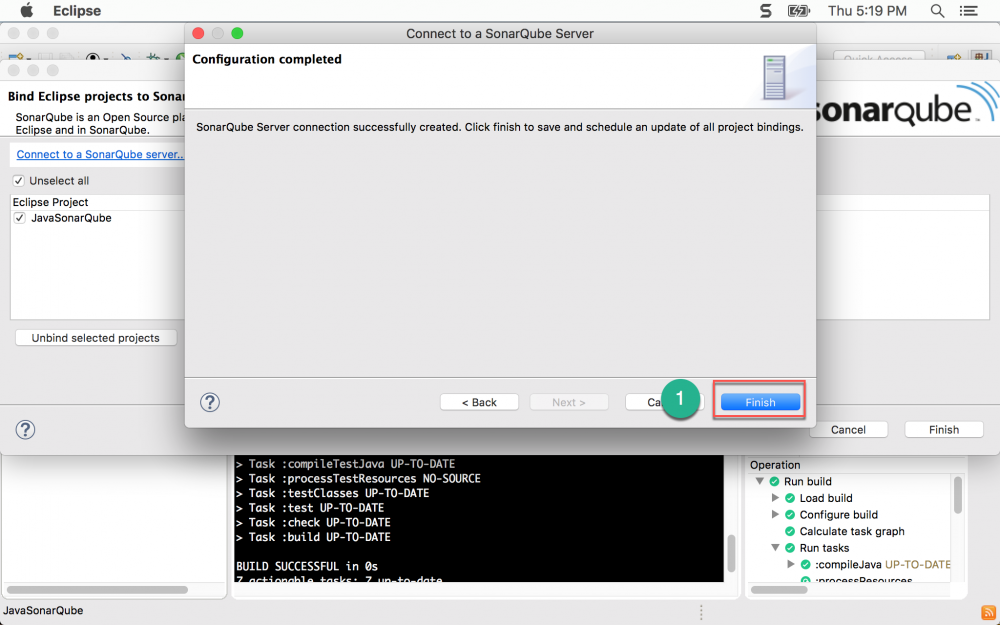Click BUILD SUCCESSFUL in 0s console text
The width and height of the screenshot is (1000, 625).
(x=307, y=566)
